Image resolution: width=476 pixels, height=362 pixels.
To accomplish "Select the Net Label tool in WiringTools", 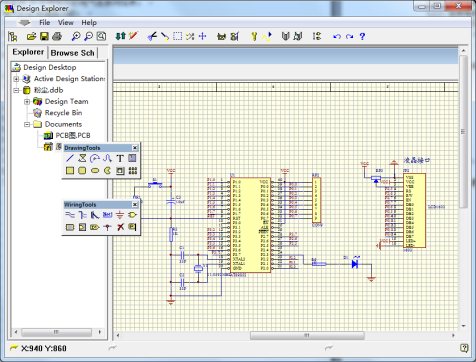I will click(x=107, y=215).
